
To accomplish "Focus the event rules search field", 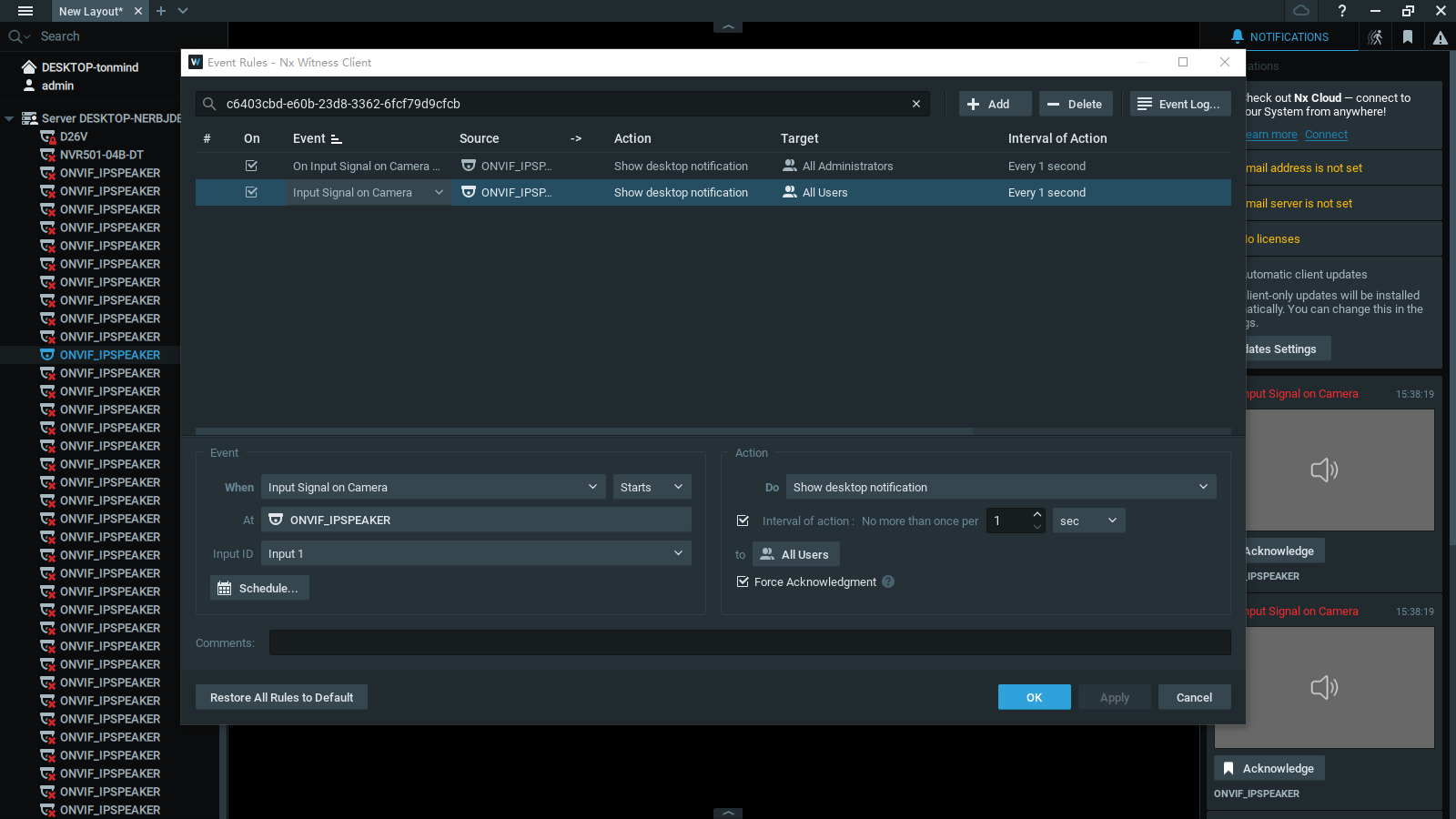I will [x=564, y=104].
